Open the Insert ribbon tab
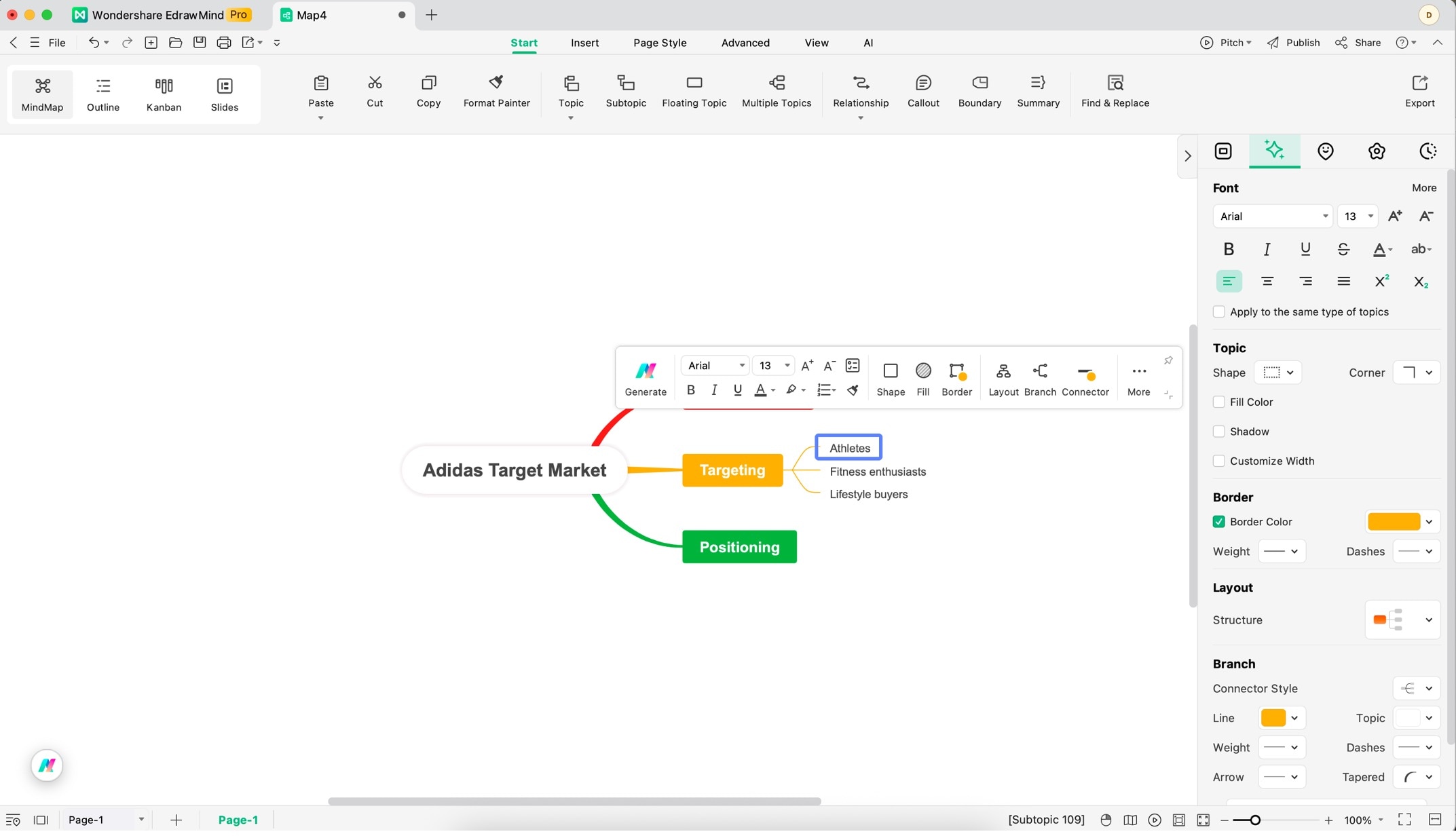Viewport: 1456px width, 836px height. point(584,43)
